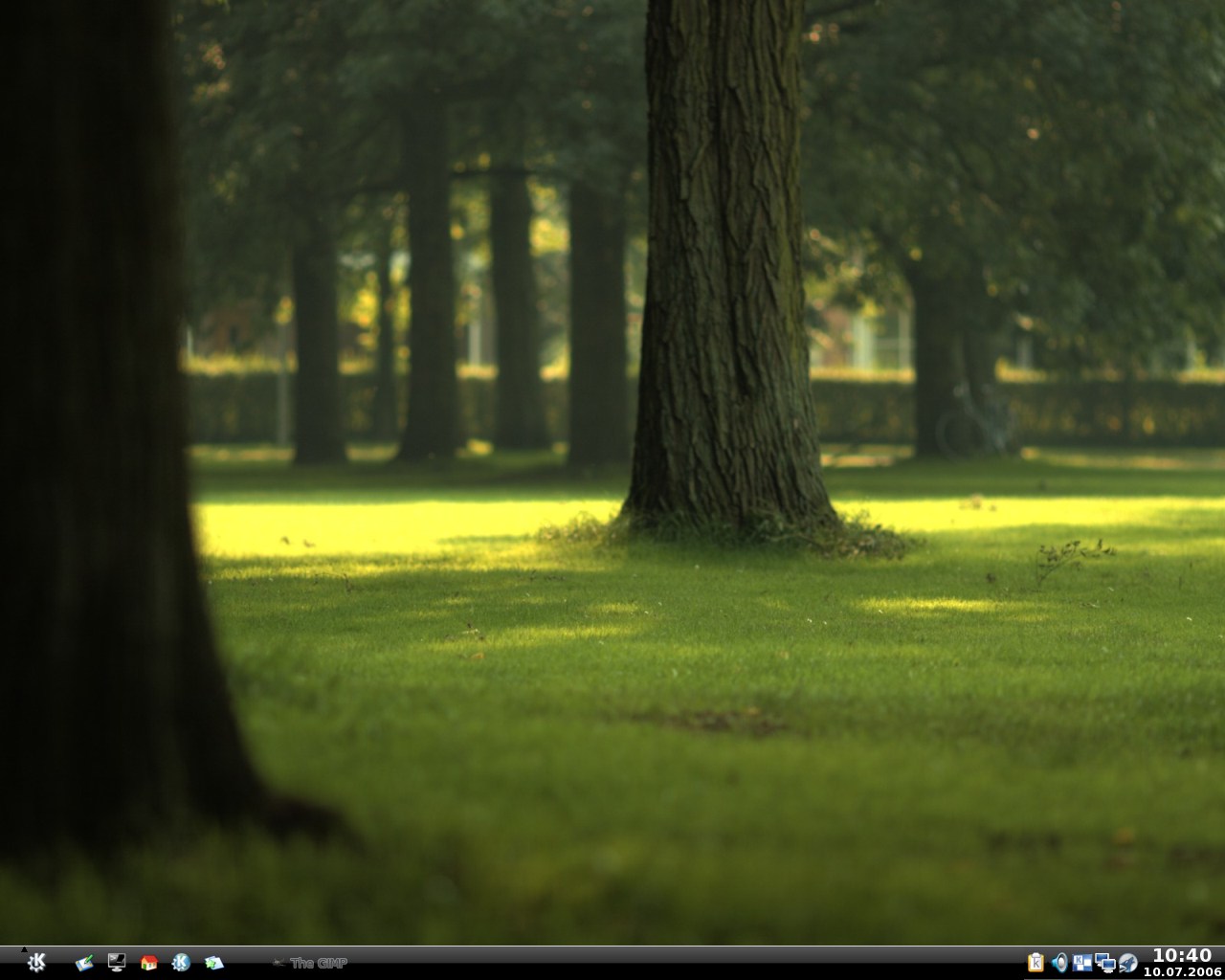
Task: Open Klipper clipboard tray icon
Action: 1036,963
